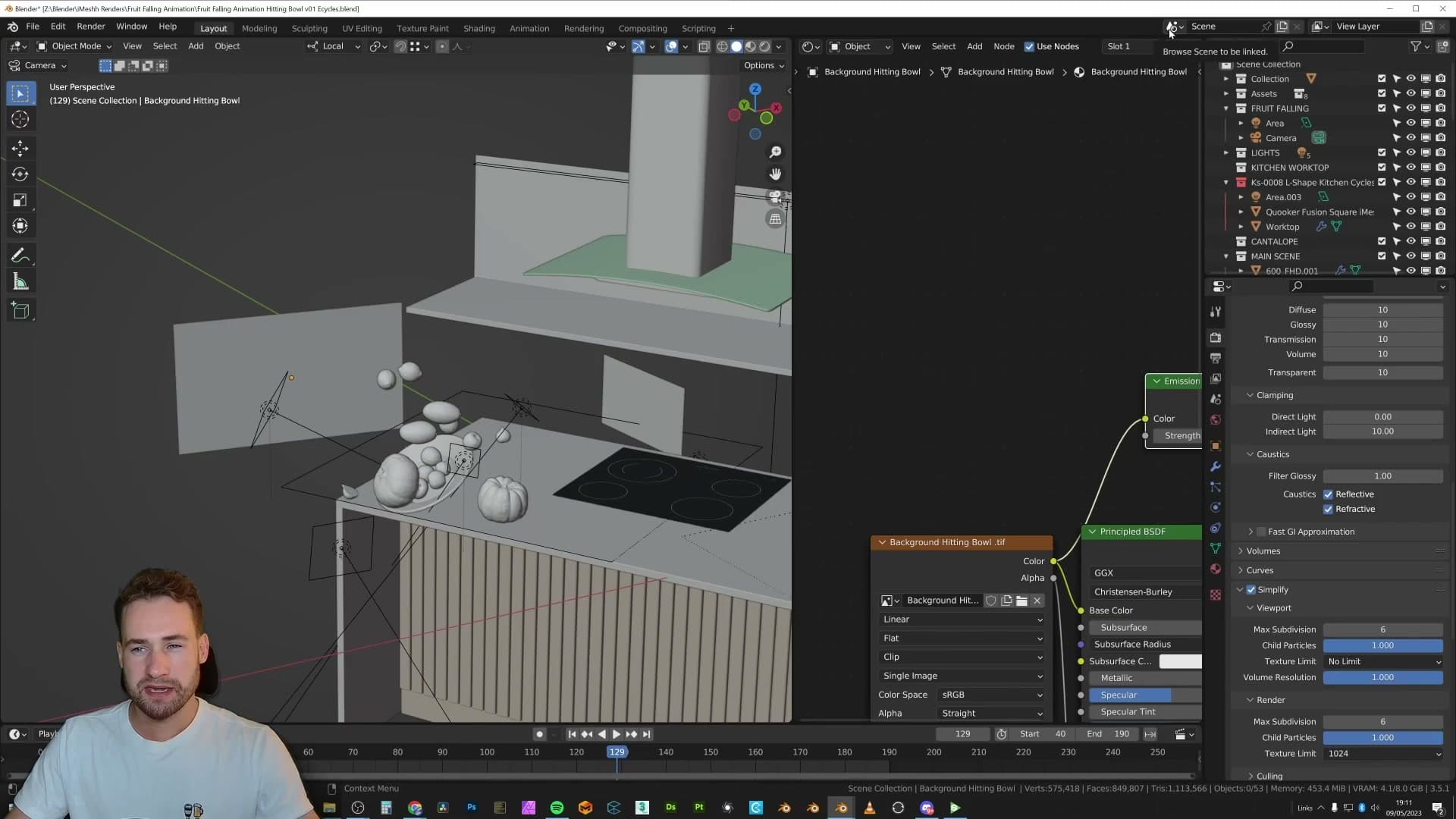This screenshot has width=1456, height=819.
Task: Toggle the Simplify checkbox
Action: (1251, 590)
